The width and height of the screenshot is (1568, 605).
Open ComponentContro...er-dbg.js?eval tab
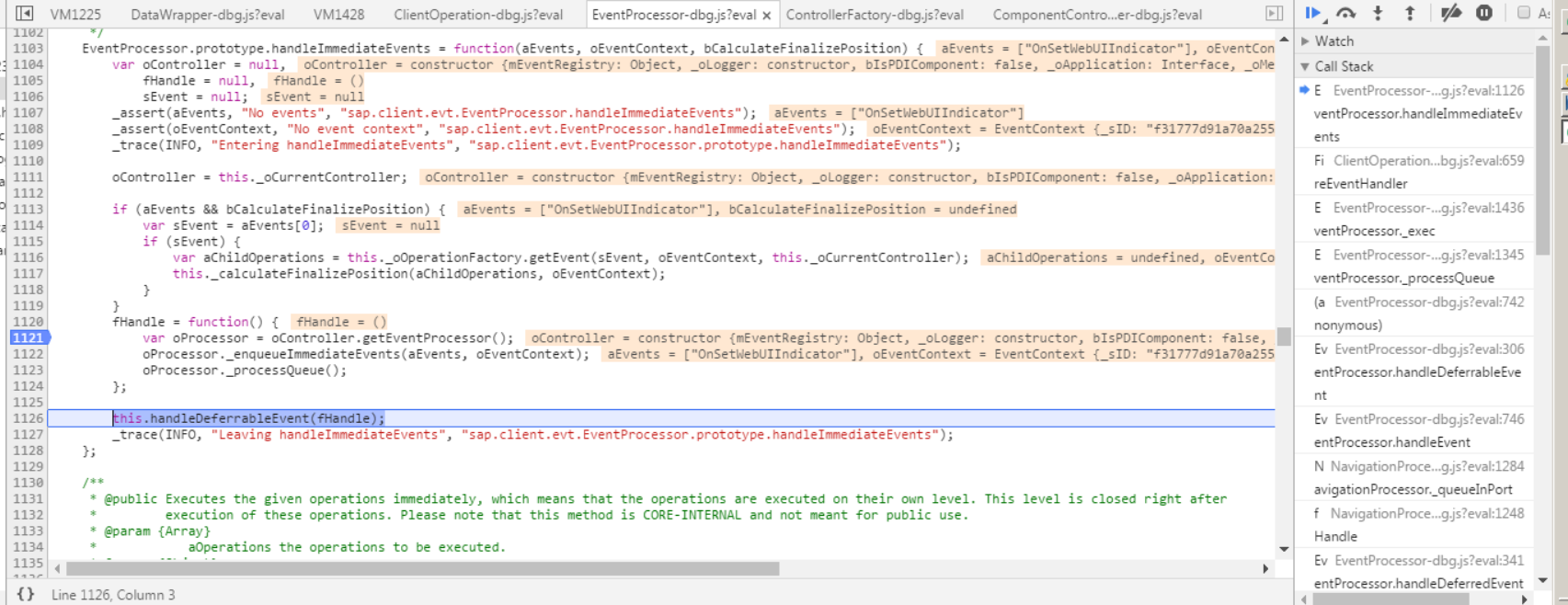(1097, 15)
